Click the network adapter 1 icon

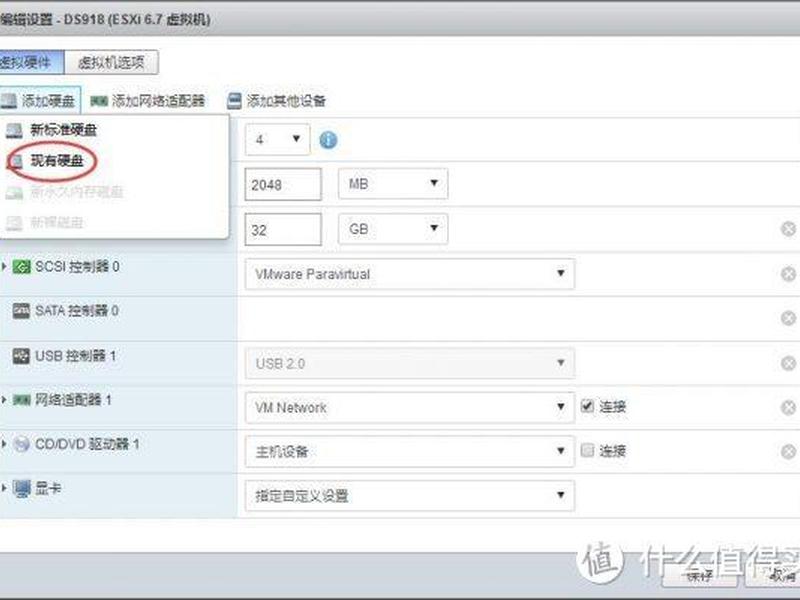[x=21, y=400]
